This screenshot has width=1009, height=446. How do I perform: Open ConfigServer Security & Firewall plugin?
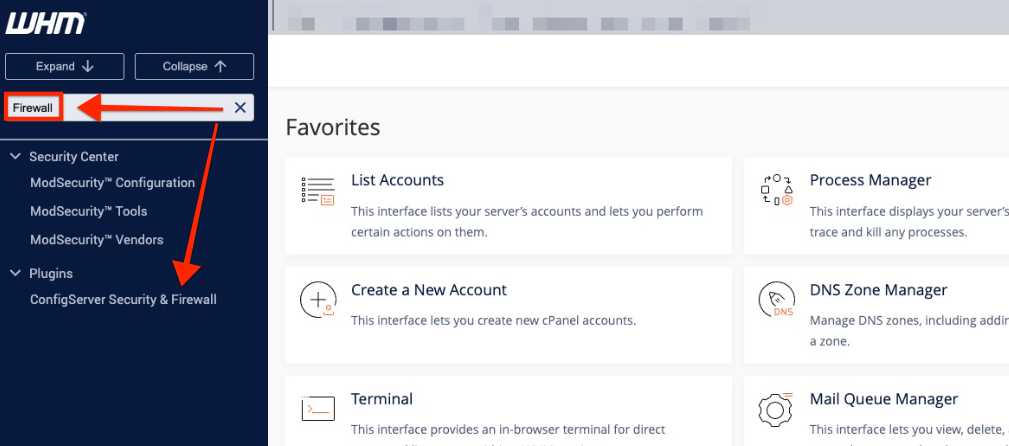[123, 299]
